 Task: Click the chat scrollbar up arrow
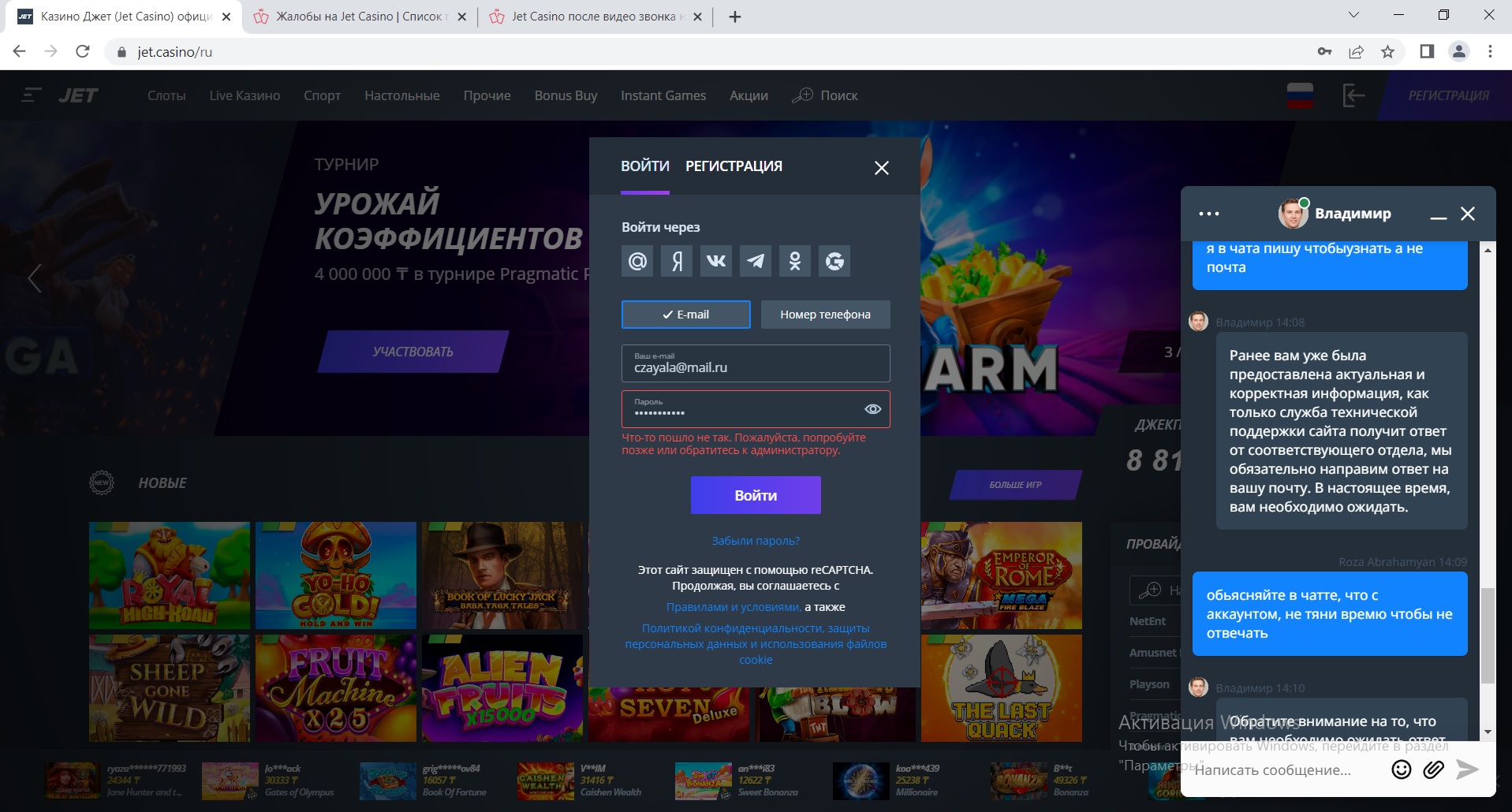[x=1488, y=251]
